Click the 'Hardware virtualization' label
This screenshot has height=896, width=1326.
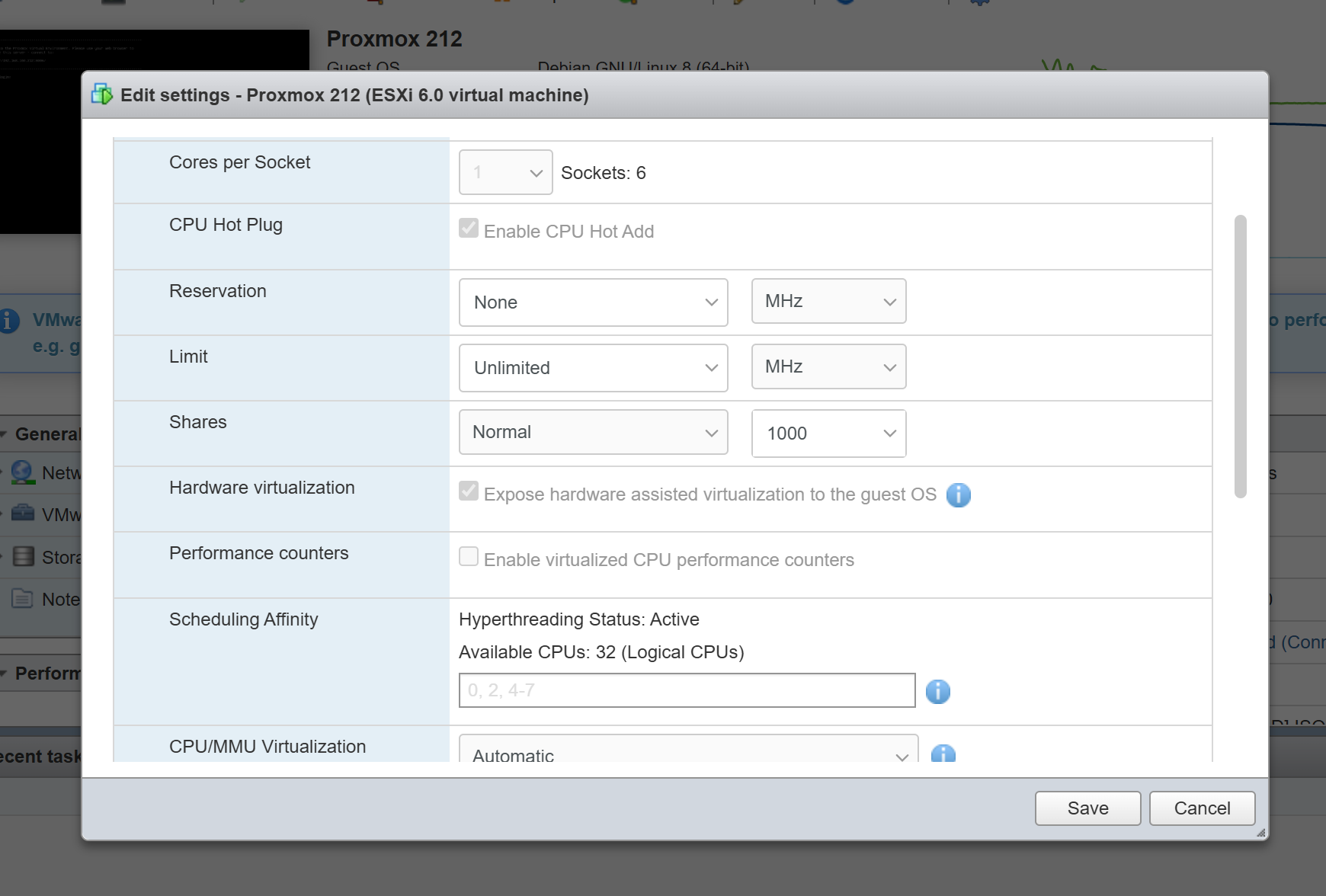click(x=262, y=488)
